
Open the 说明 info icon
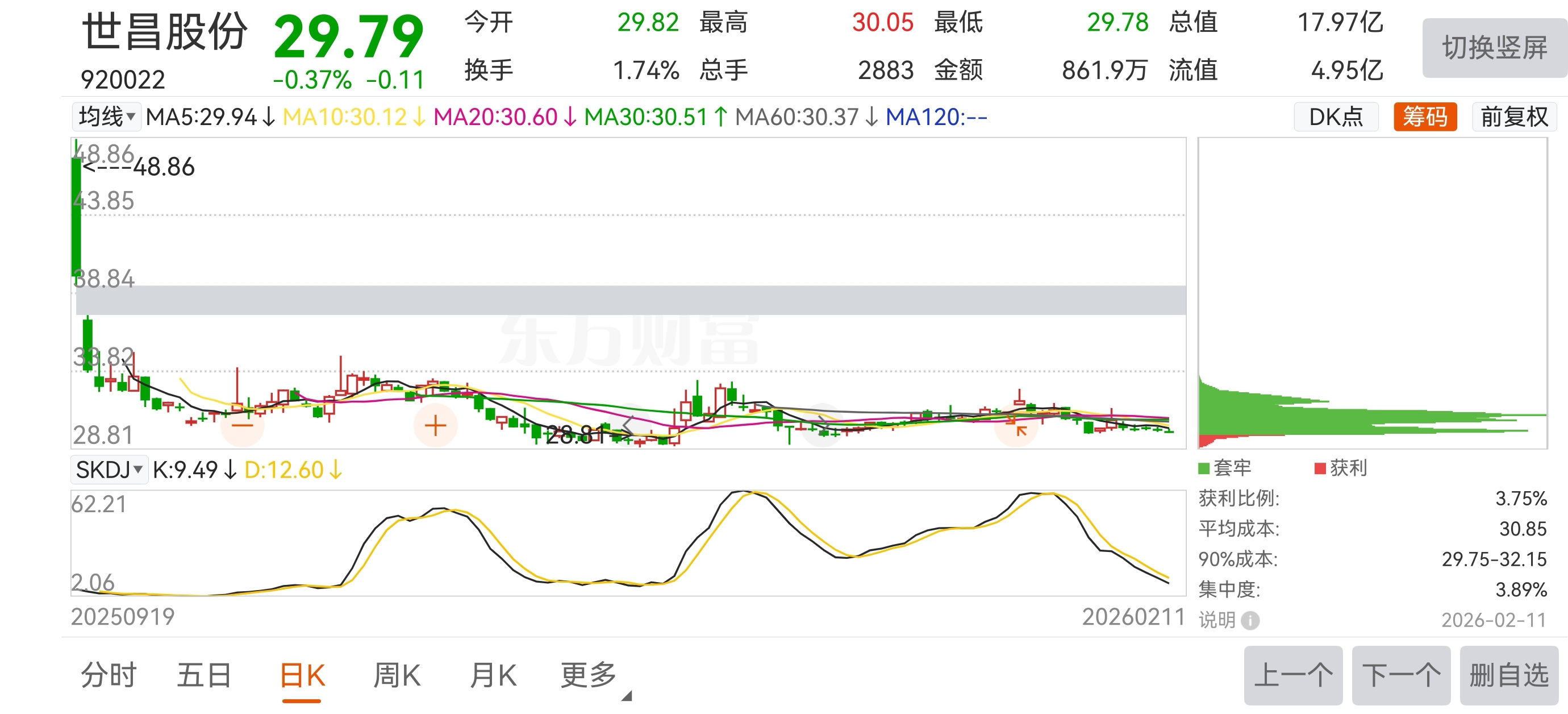point(1250,620)
